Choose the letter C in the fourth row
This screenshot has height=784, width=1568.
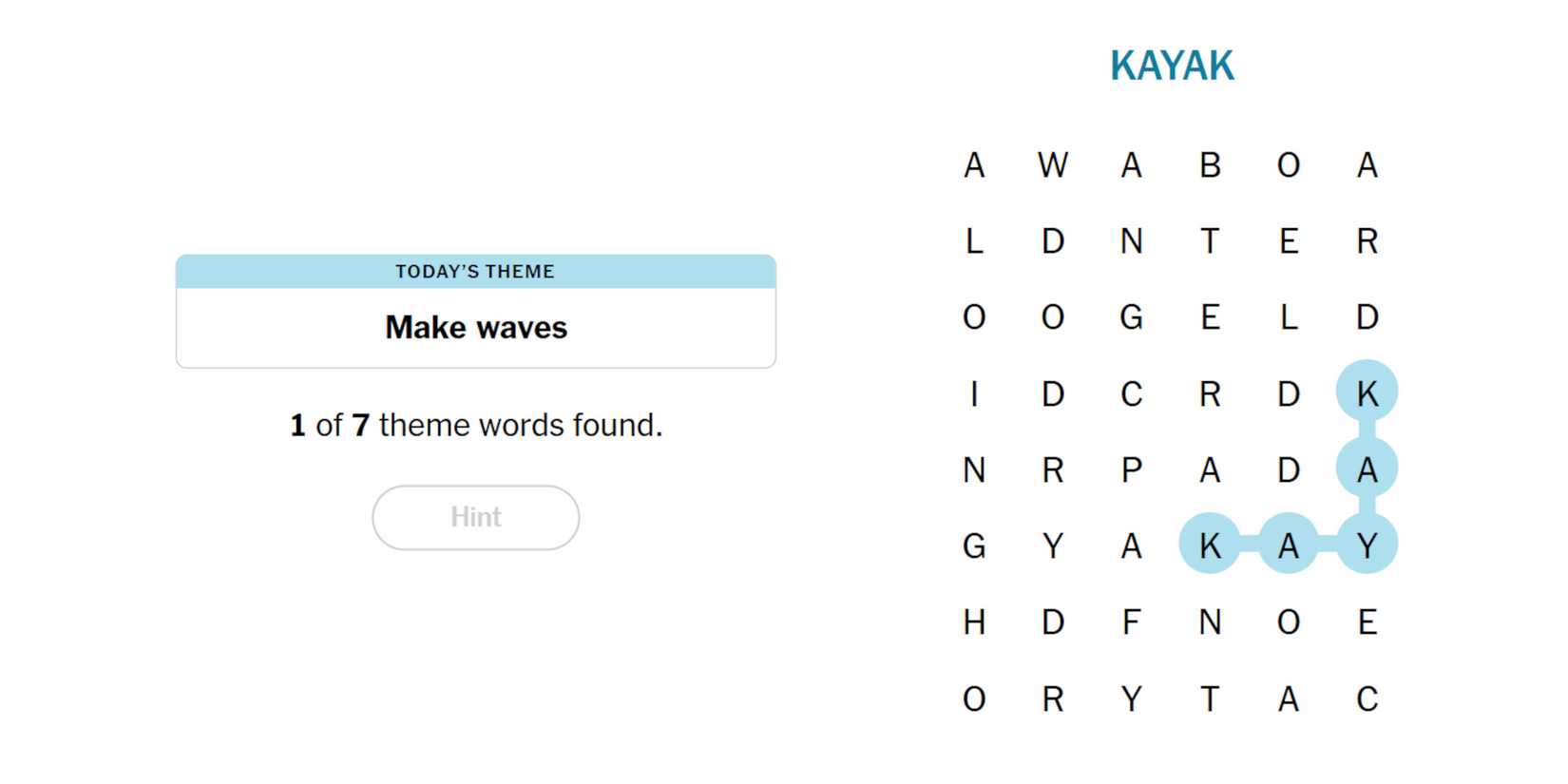(1131, 393)
